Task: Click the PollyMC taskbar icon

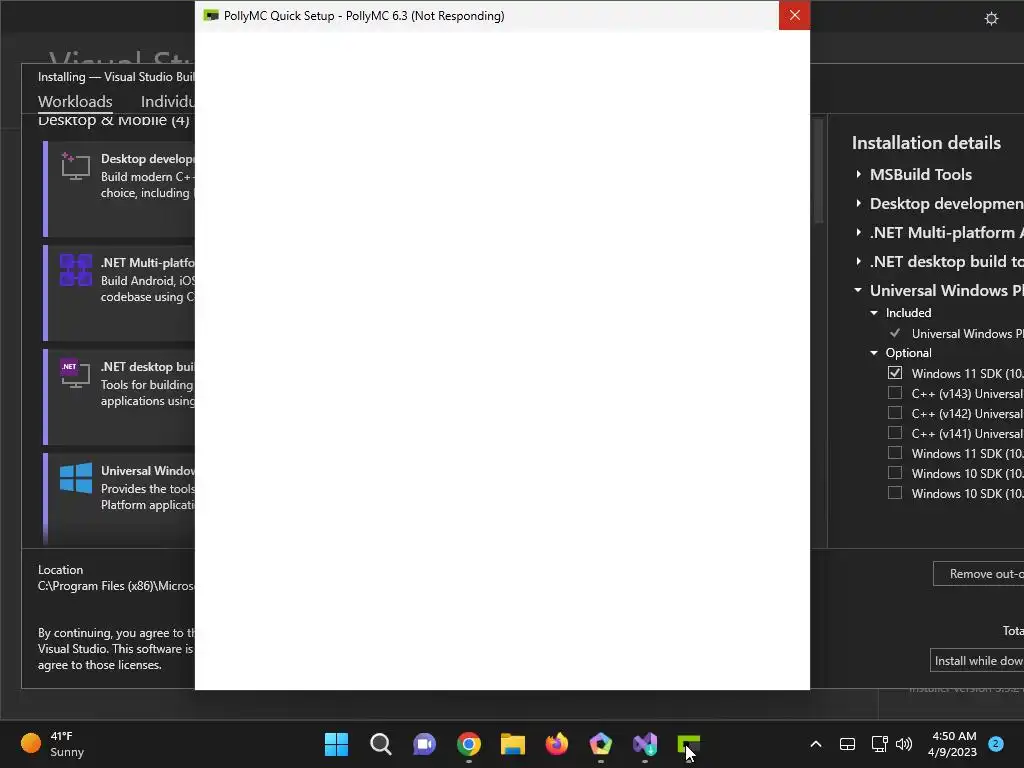Action: (x=688, y=744)
